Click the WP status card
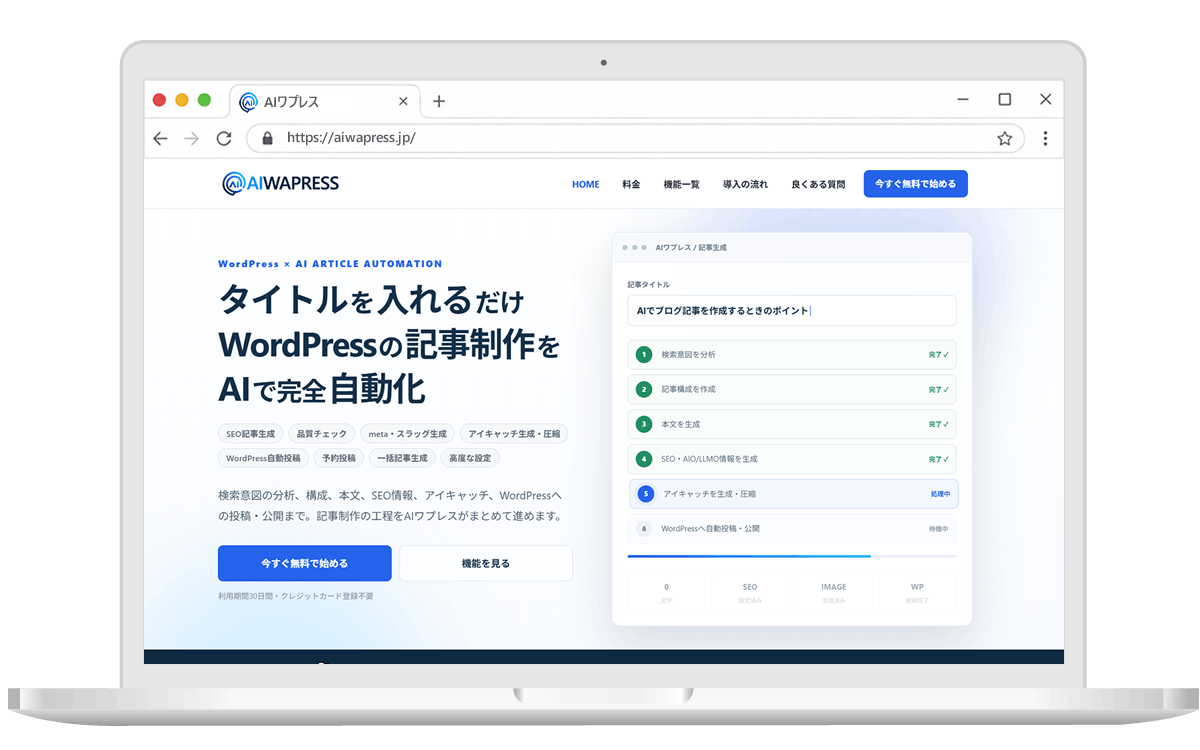 [x=917, y=592]
